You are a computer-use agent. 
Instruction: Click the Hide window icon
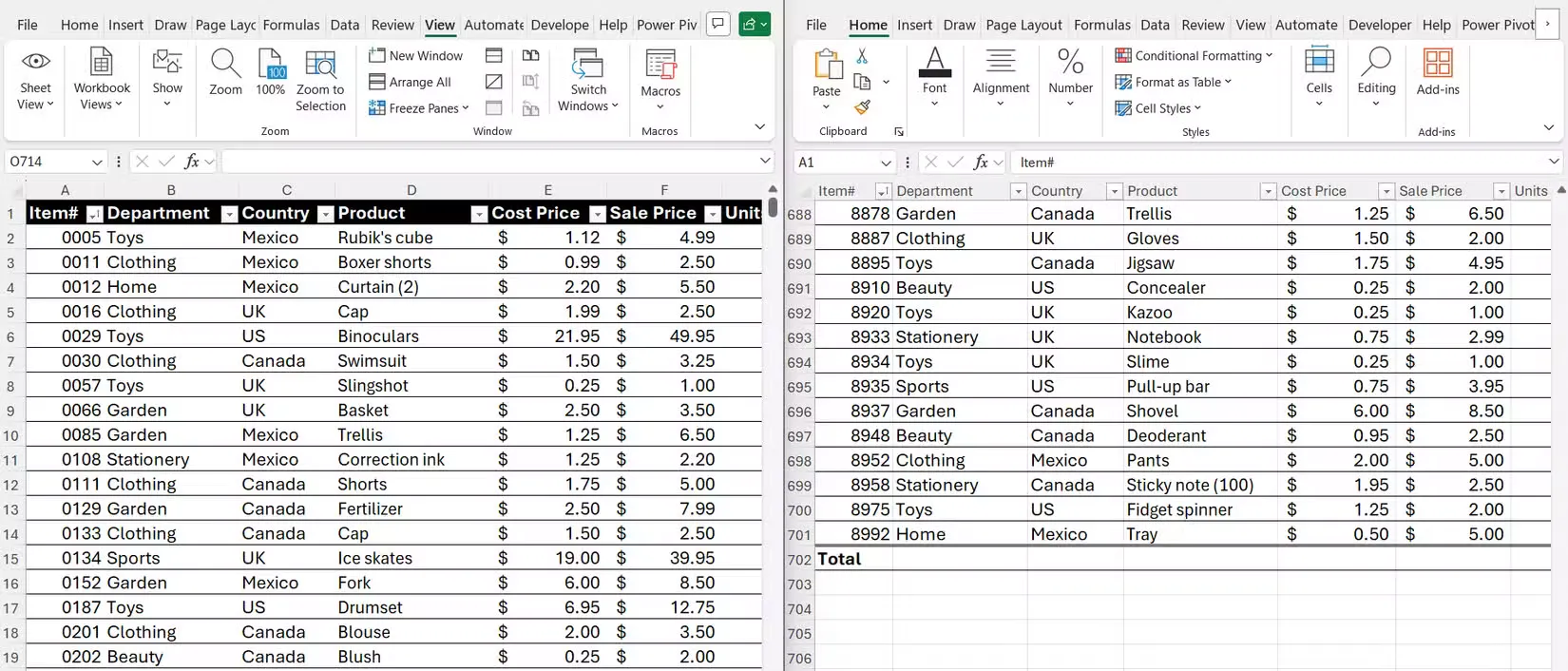494,82
